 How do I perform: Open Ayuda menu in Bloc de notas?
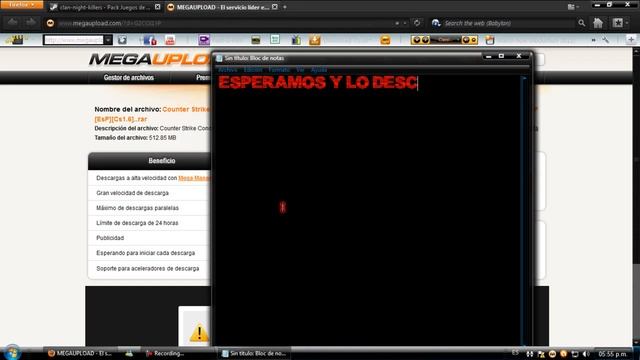click(x=319, y=70)
